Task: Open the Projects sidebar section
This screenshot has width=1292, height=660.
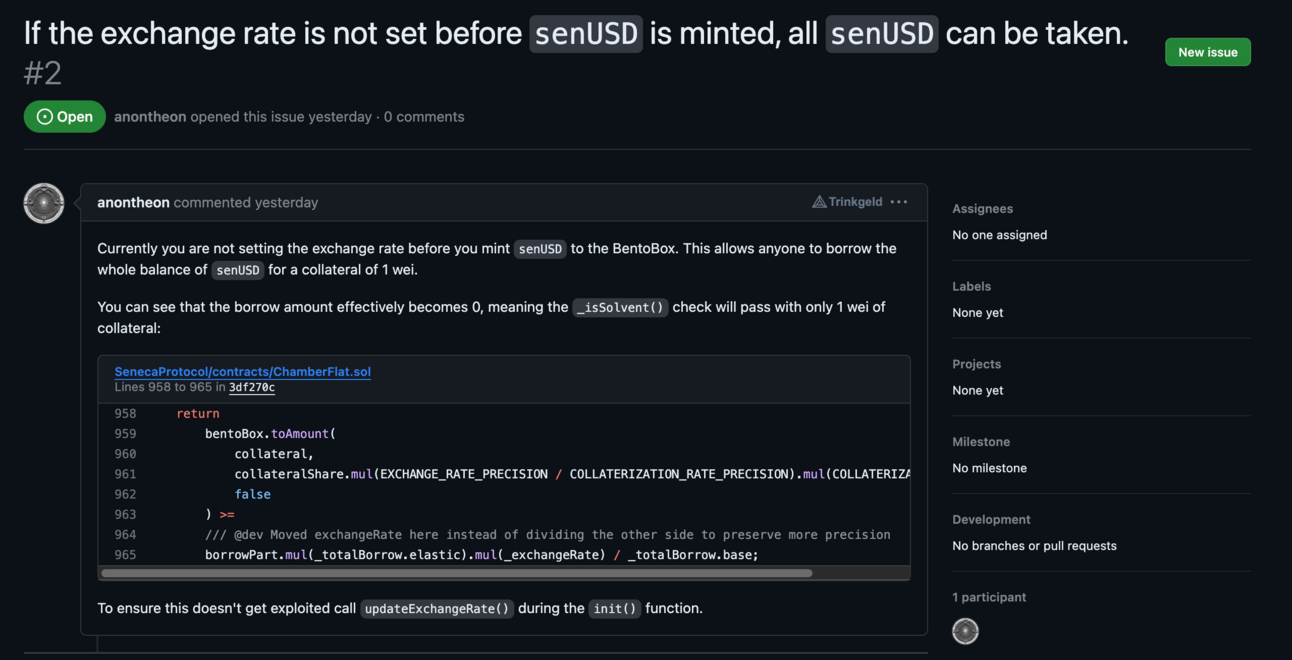Action: (x=976, y=364)
